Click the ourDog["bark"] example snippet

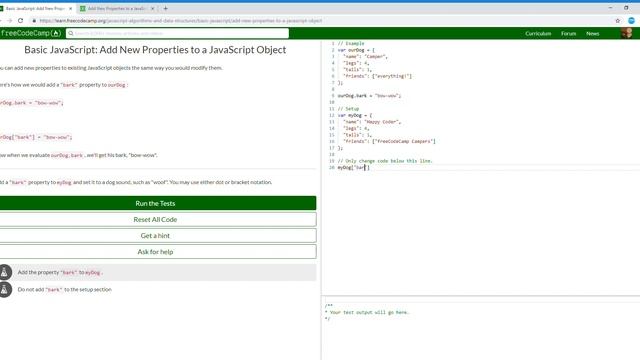pos(36,138)
